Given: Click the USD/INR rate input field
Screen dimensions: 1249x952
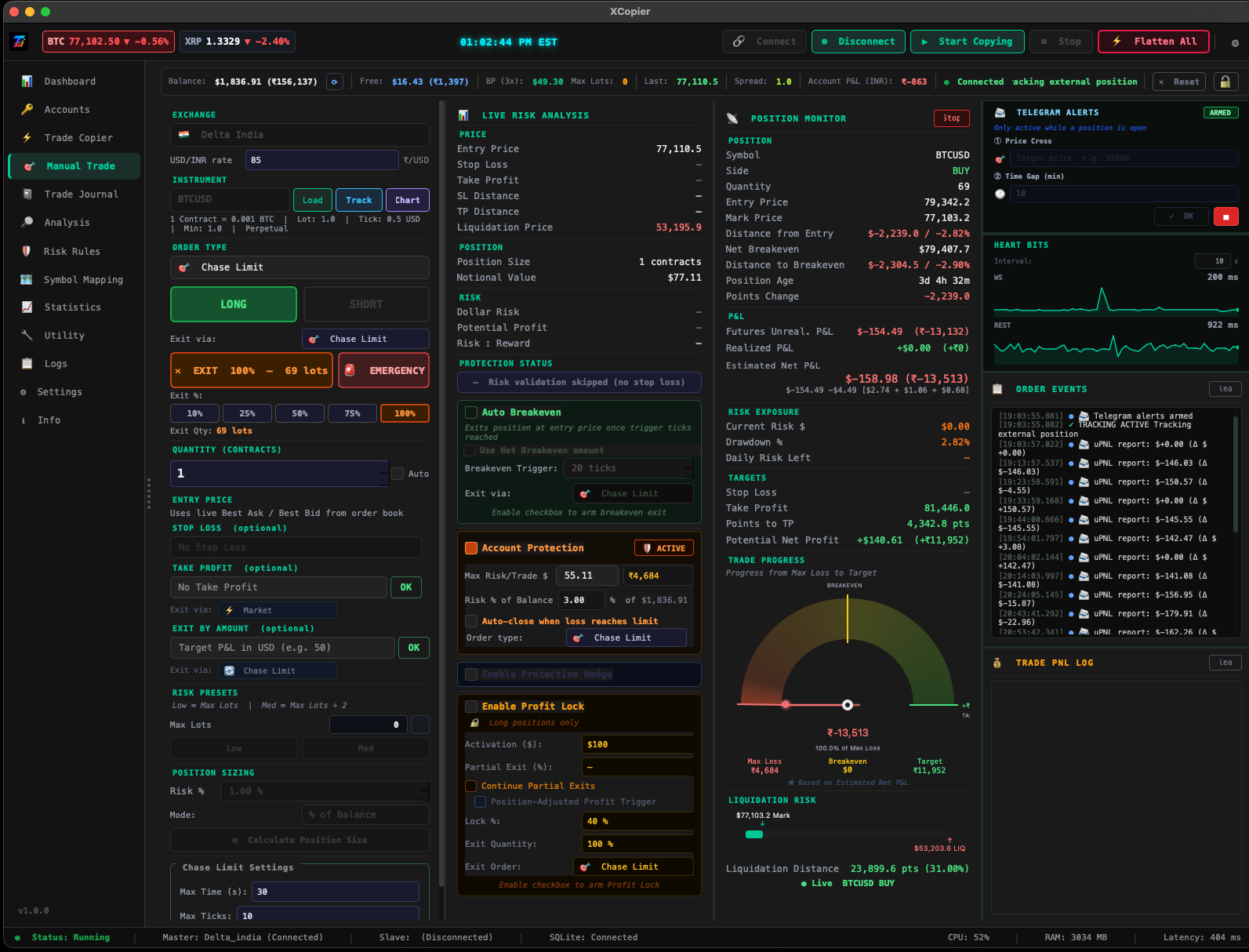Looking at the screenshot, I should click(x=322, y=160).
